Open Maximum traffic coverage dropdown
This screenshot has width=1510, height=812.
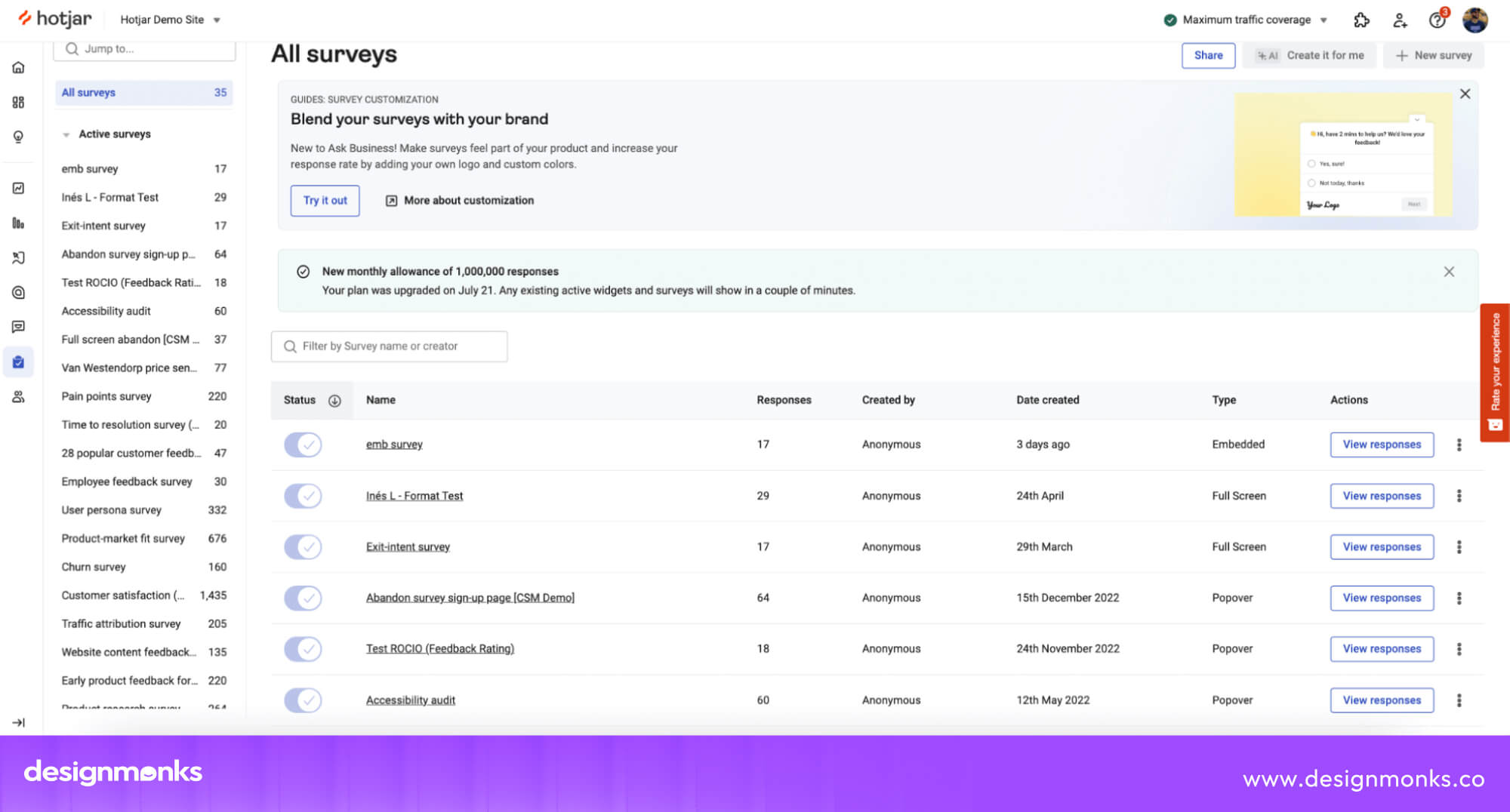point(1246,20)
